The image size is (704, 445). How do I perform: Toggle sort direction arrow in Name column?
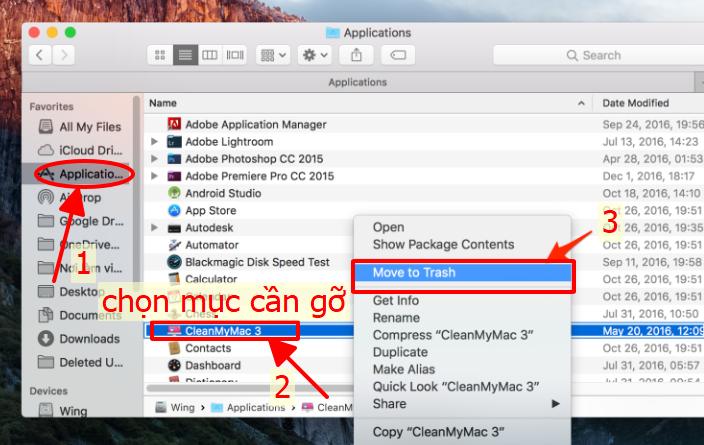581,103
